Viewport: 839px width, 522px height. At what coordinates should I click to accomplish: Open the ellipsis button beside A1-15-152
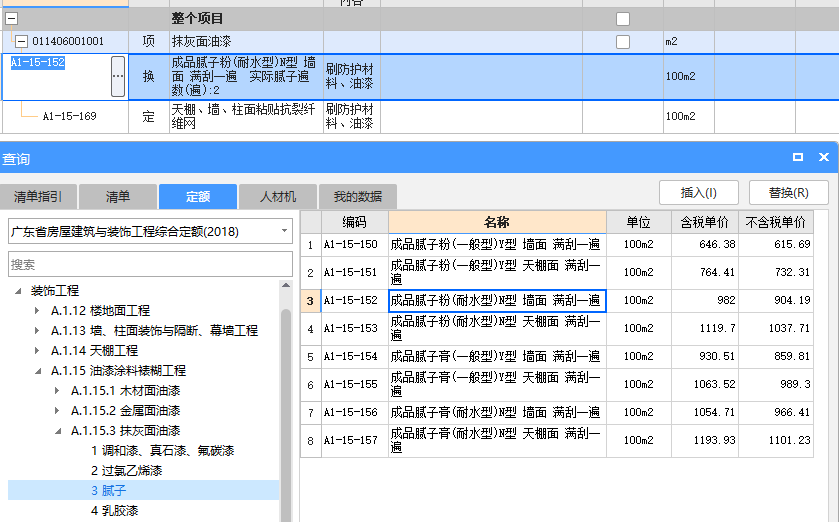coord(118,76)
